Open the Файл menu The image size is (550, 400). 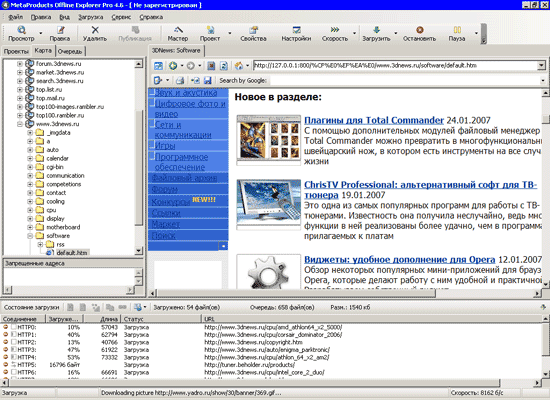click(15, 17)
